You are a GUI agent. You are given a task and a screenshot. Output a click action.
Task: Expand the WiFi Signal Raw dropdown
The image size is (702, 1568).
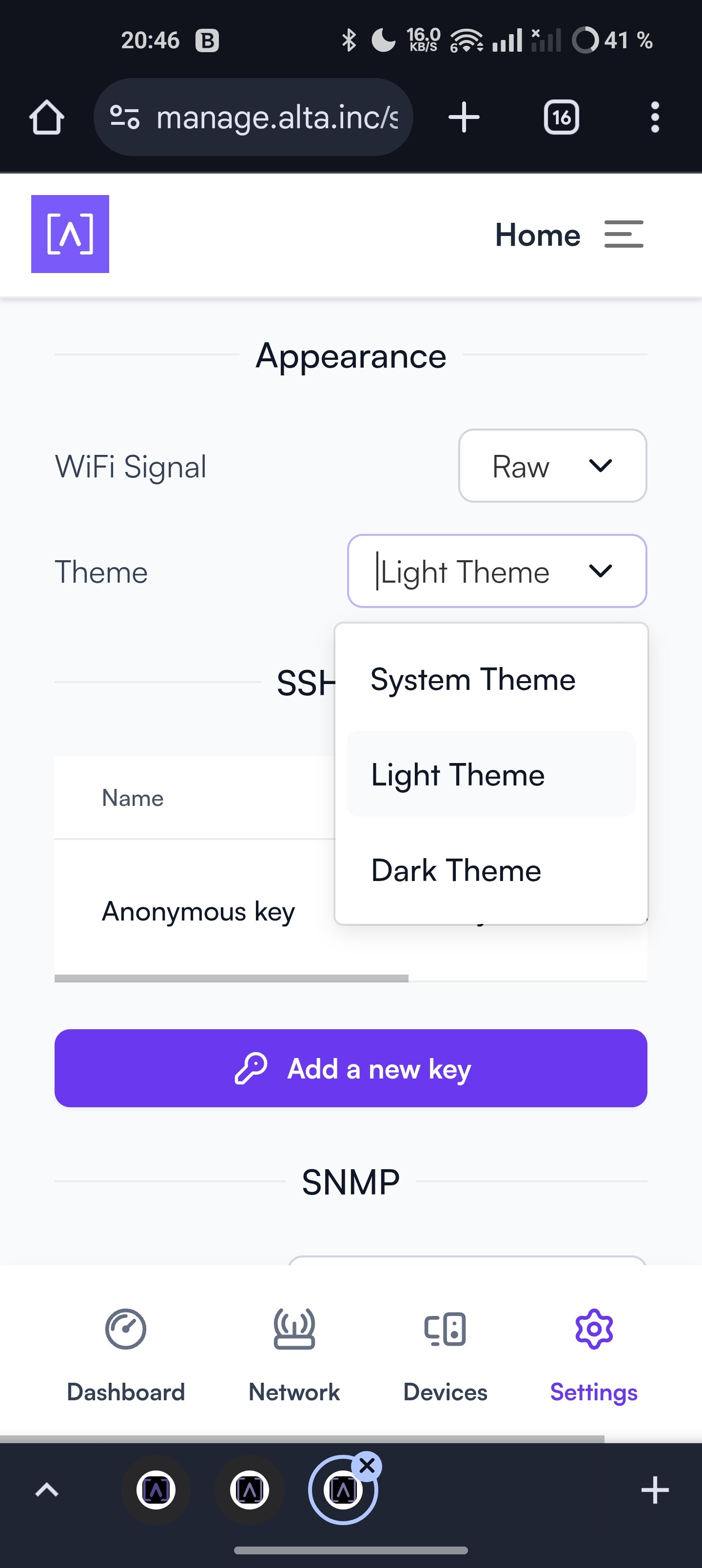(552, 466)
